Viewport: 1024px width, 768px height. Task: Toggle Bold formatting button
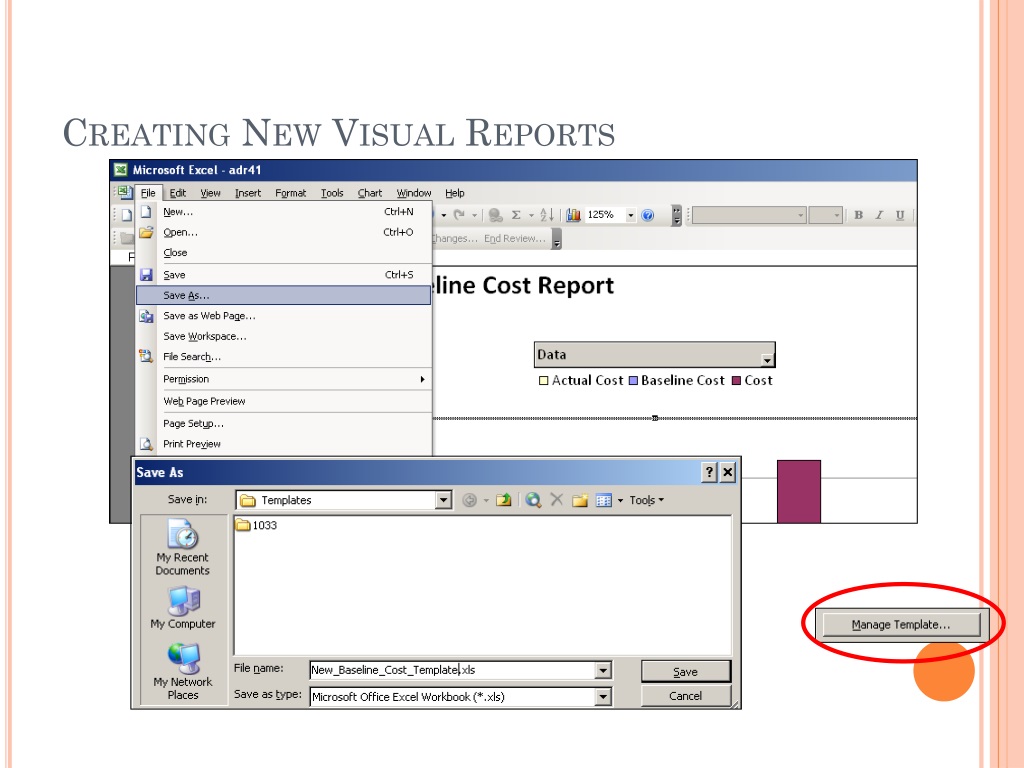pyautogui.click(x=859, y=215)
